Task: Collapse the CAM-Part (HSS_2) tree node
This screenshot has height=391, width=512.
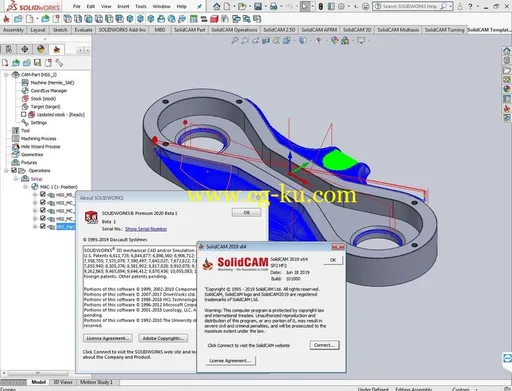Action: (6, 75)
